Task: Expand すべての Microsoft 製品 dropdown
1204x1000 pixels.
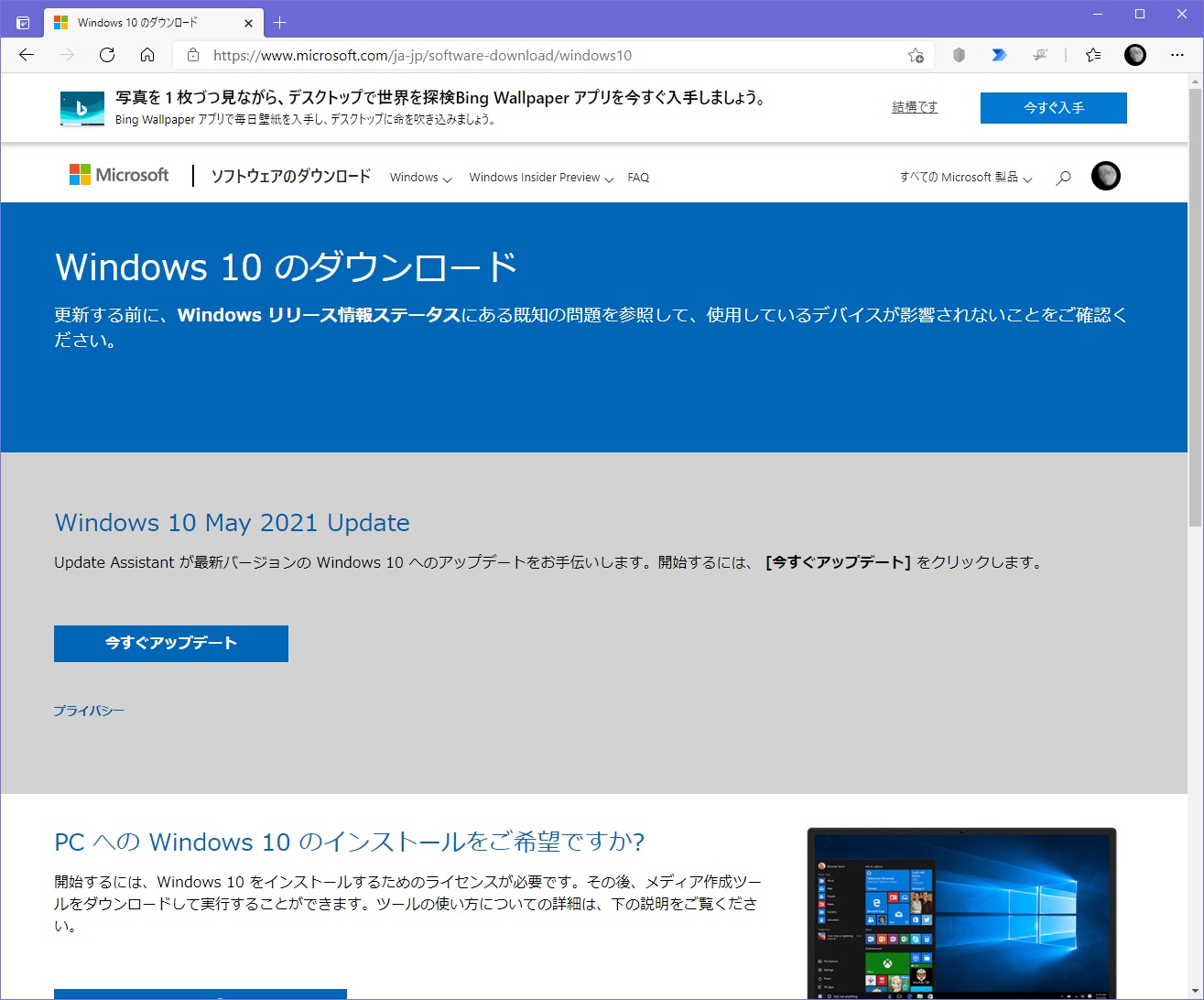Action: (966, 178)
